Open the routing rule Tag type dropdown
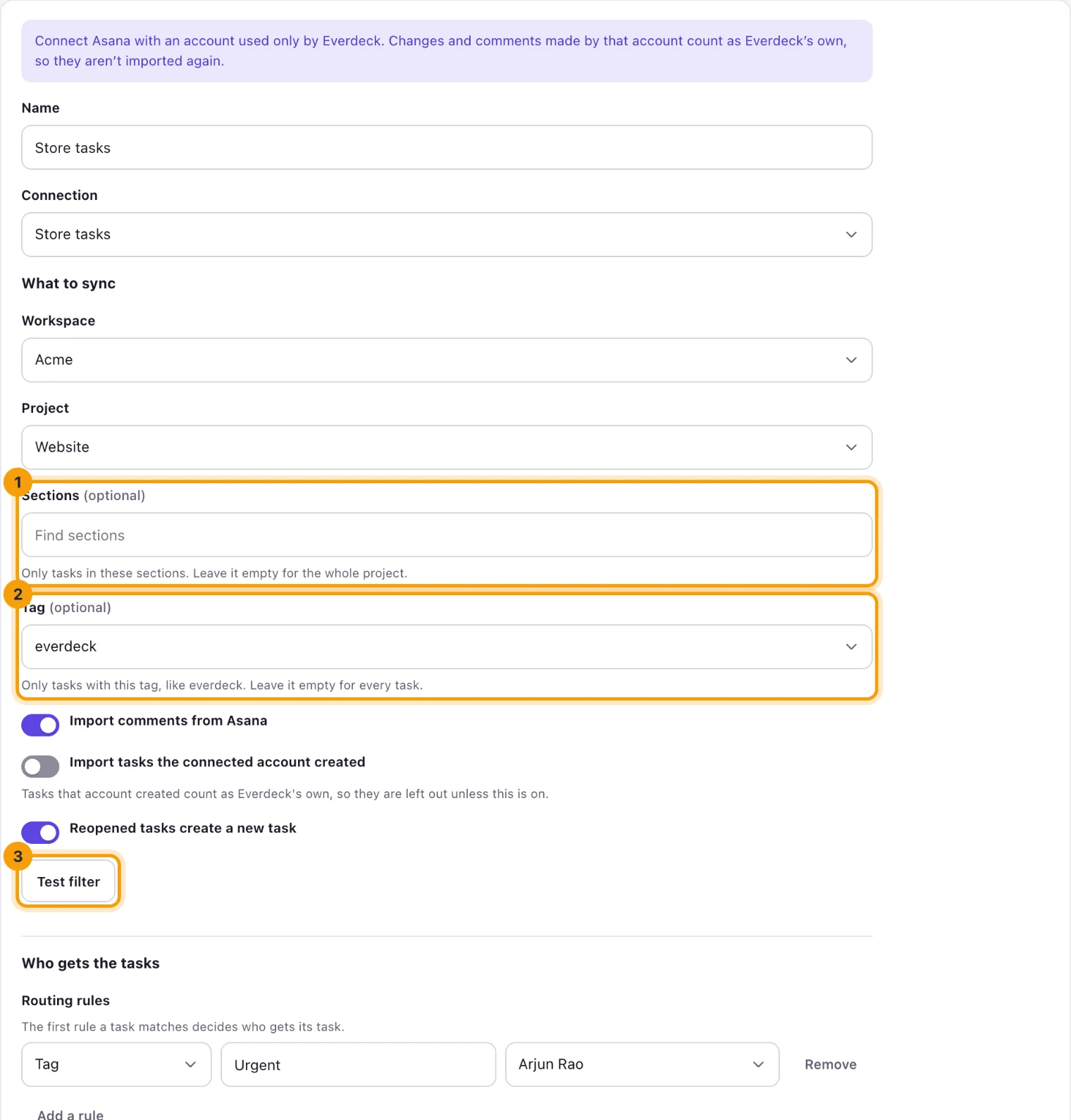Screen dimensions: 1071x1120 [116, 1064]
